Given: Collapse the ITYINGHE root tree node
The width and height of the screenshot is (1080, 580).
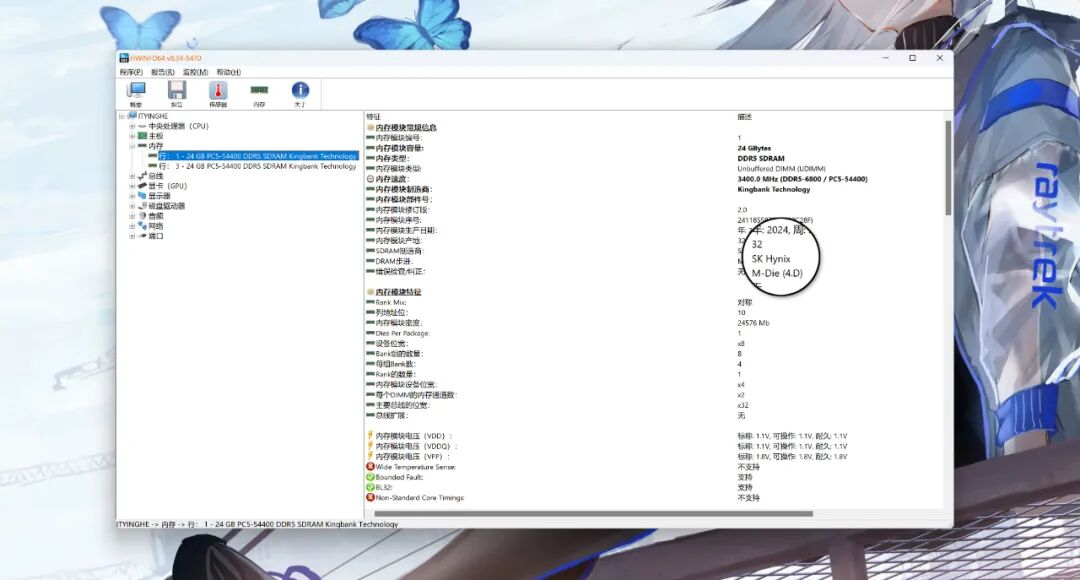Looking at the screenshot, I should coord(122,116).
